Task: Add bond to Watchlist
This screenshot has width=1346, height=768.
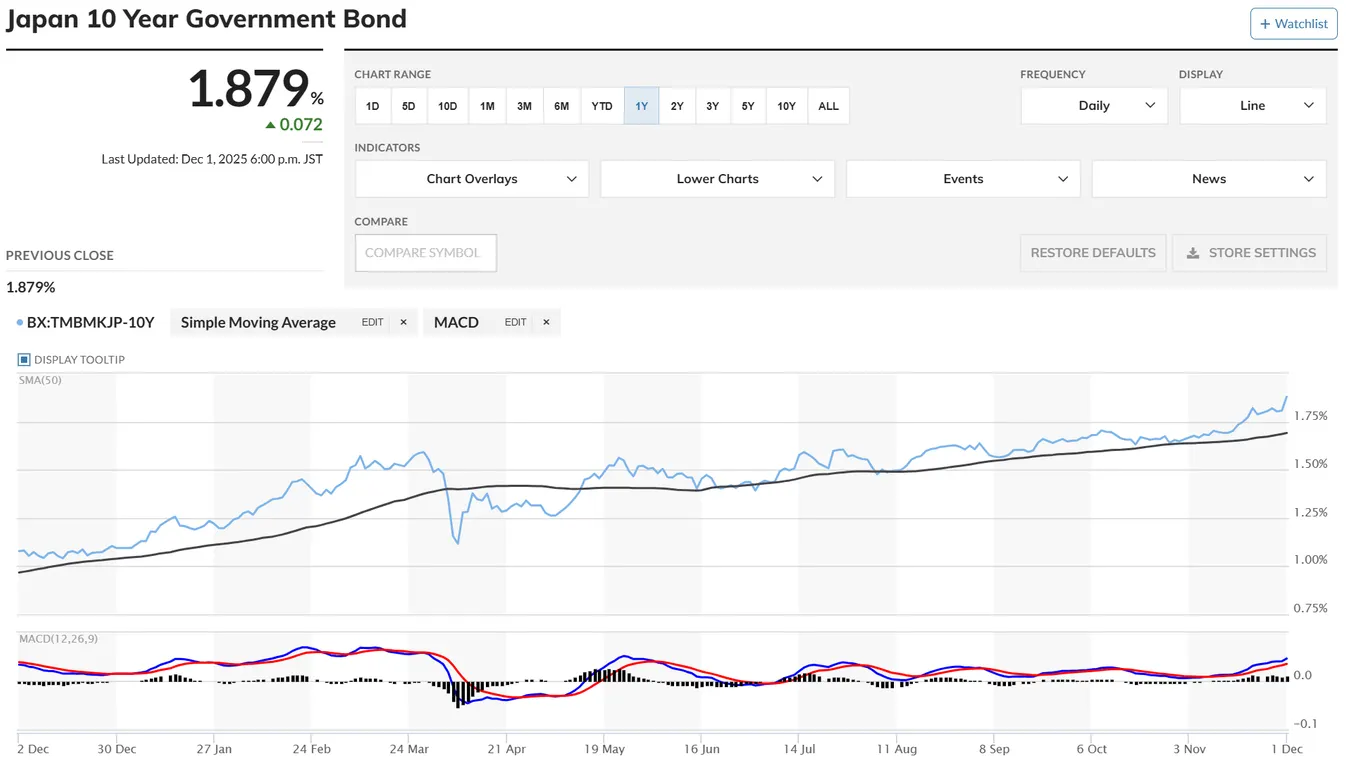Action: 1293,24
